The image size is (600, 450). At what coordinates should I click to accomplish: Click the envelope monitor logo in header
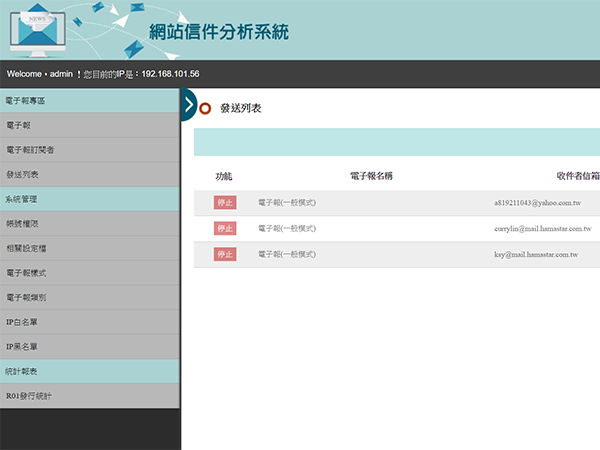(38, 33)
